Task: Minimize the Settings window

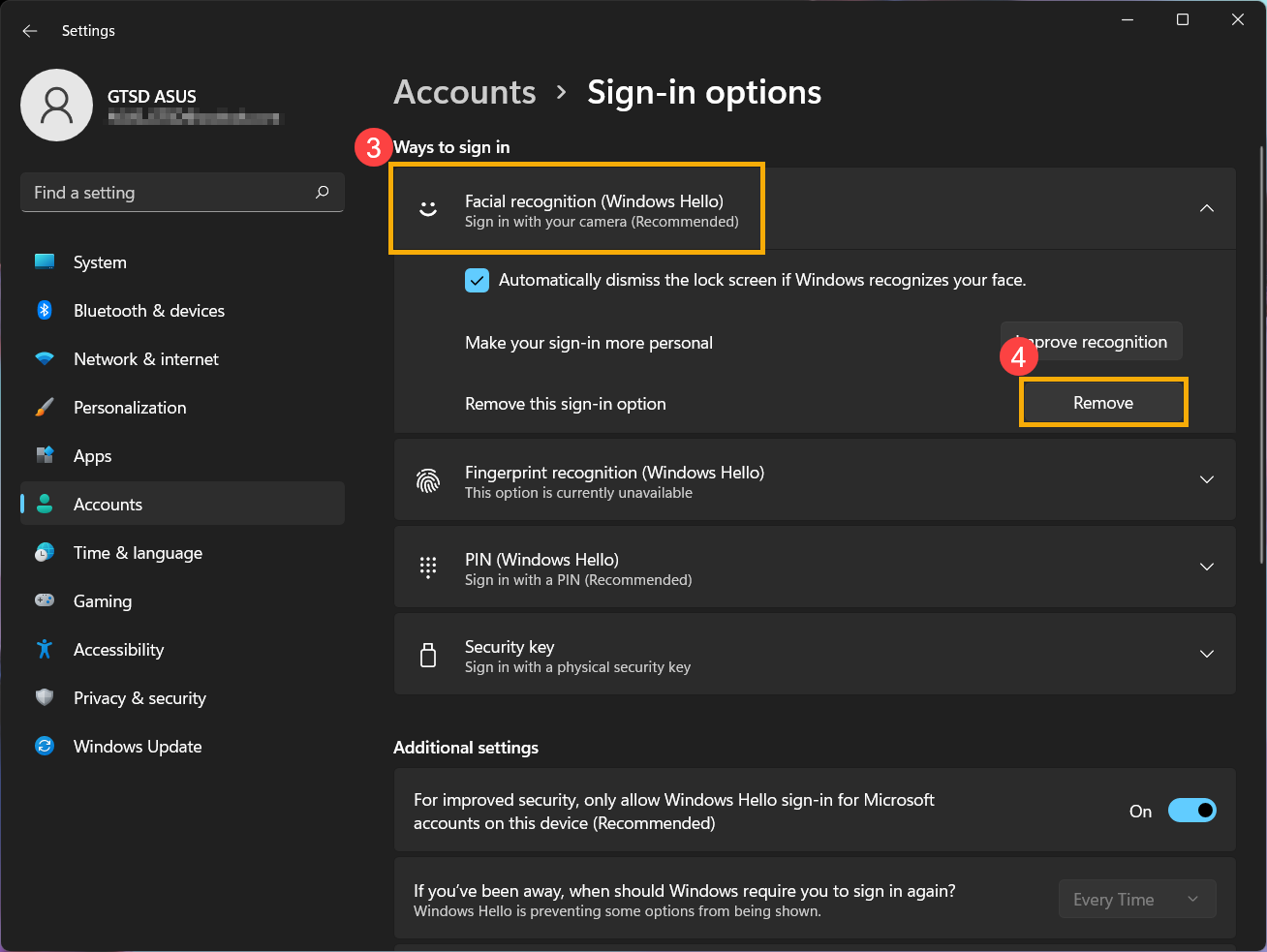Action: point(1128,20)
